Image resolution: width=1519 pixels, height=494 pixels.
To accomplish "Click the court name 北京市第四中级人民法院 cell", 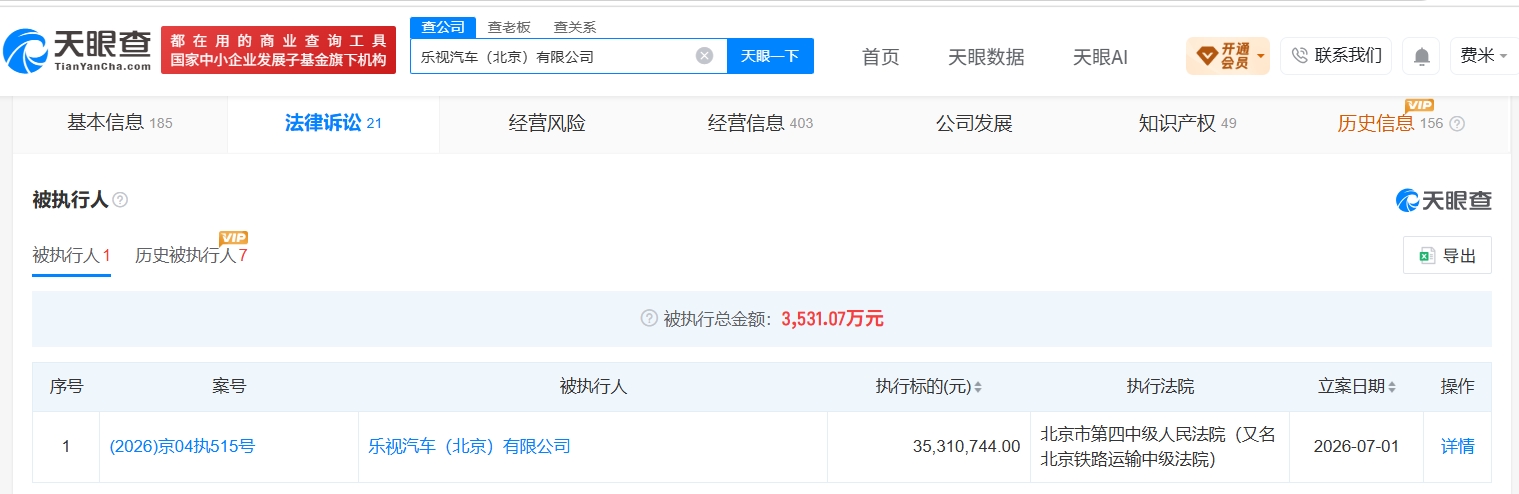I will 1159,447.
